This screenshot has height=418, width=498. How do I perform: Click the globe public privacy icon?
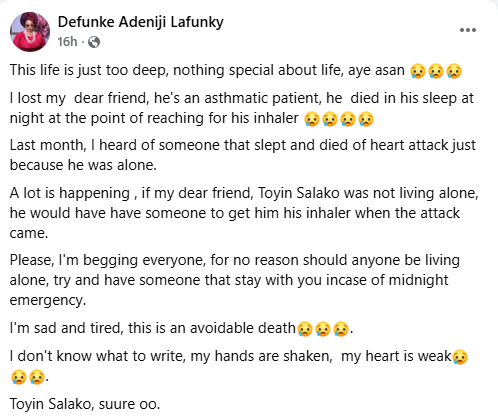pyautogui.click(x=94, y=42)
